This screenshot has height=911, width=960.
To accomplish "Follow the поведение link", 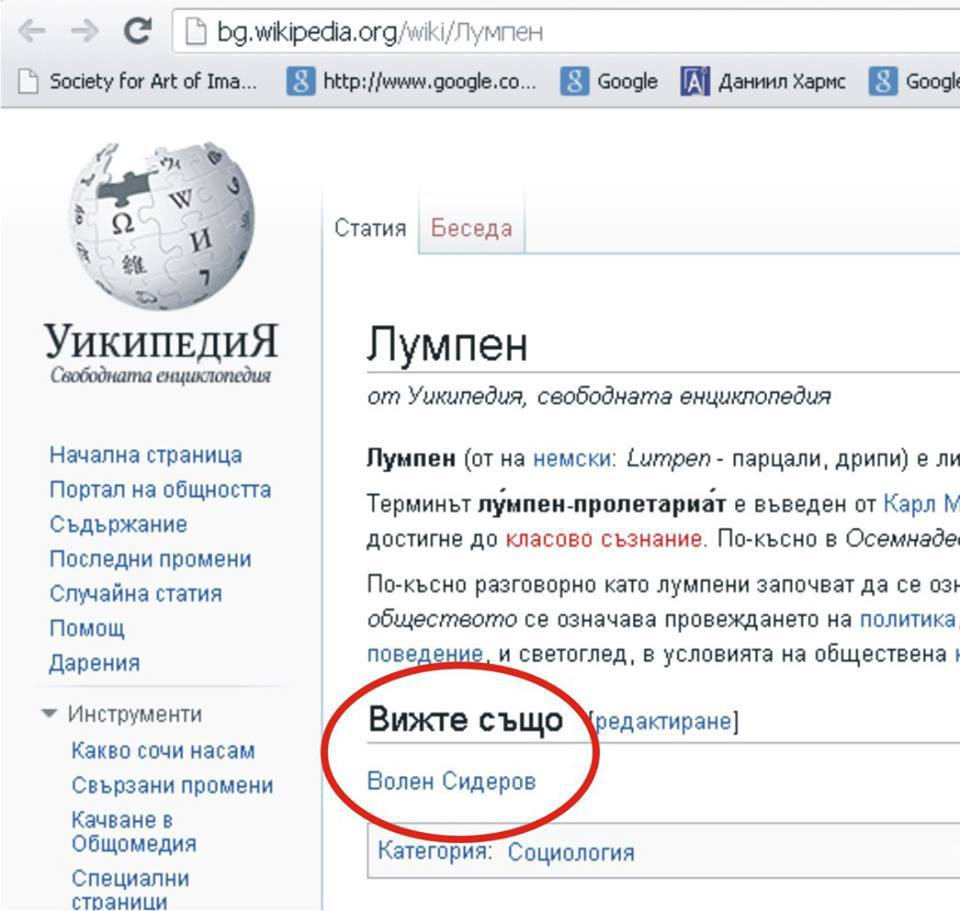I will pyautogui.click(x=425, y=654).
